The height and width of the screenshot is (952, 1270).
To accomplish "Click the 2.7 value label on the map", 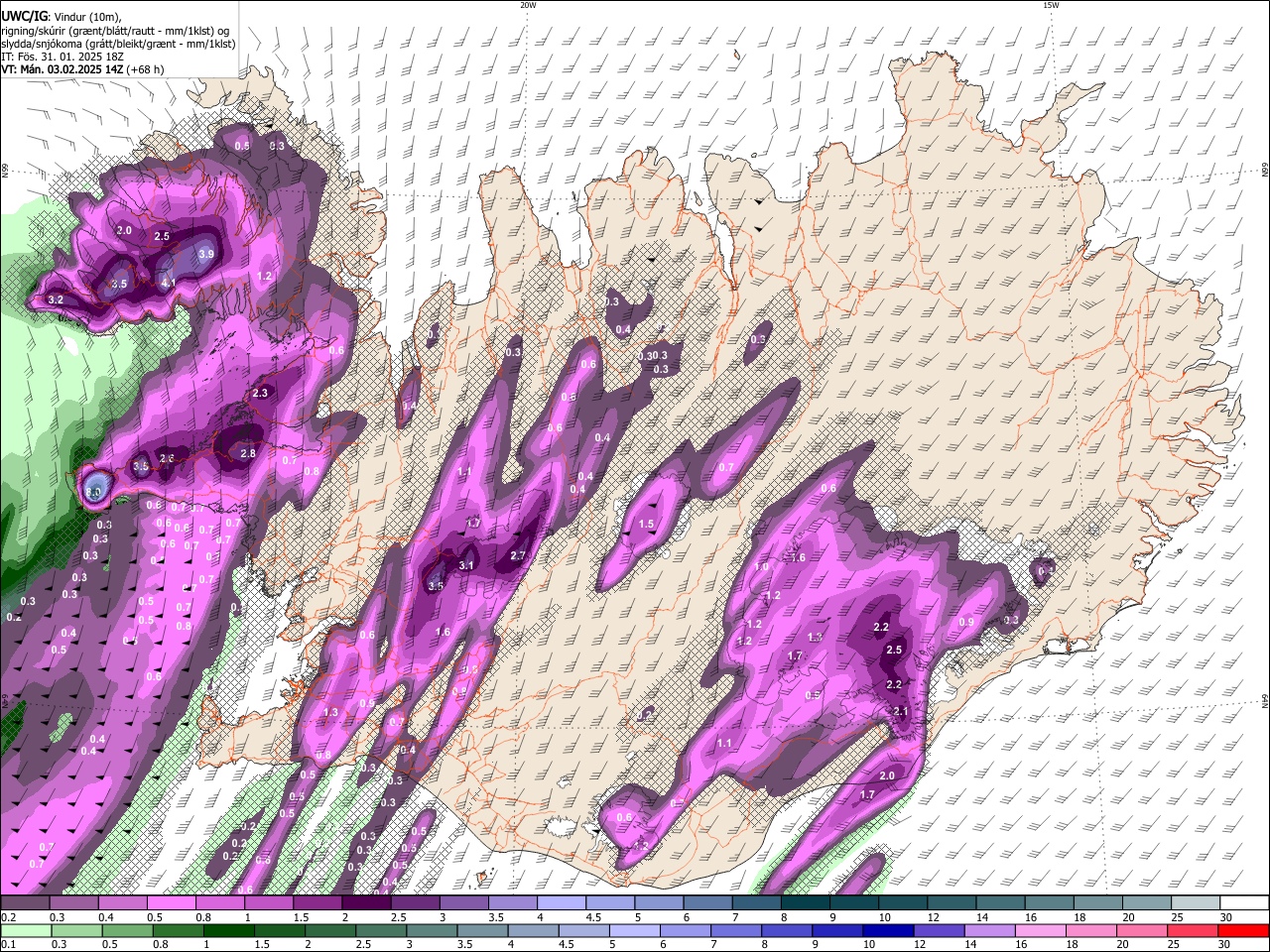I will coord(518,556).
